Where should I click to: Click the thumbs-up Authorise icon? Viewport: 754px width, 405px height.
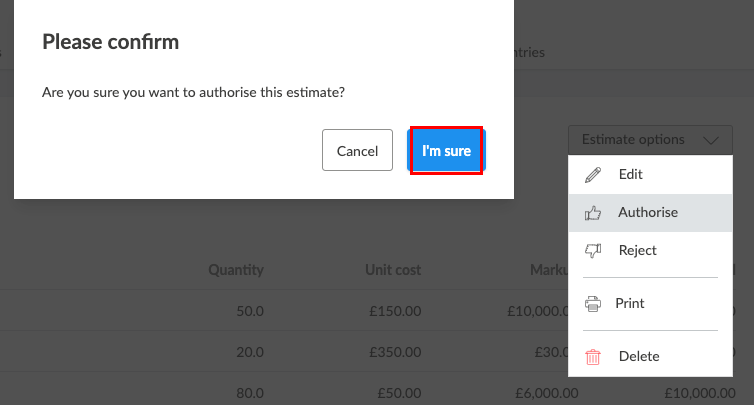(x=593, y=213)
